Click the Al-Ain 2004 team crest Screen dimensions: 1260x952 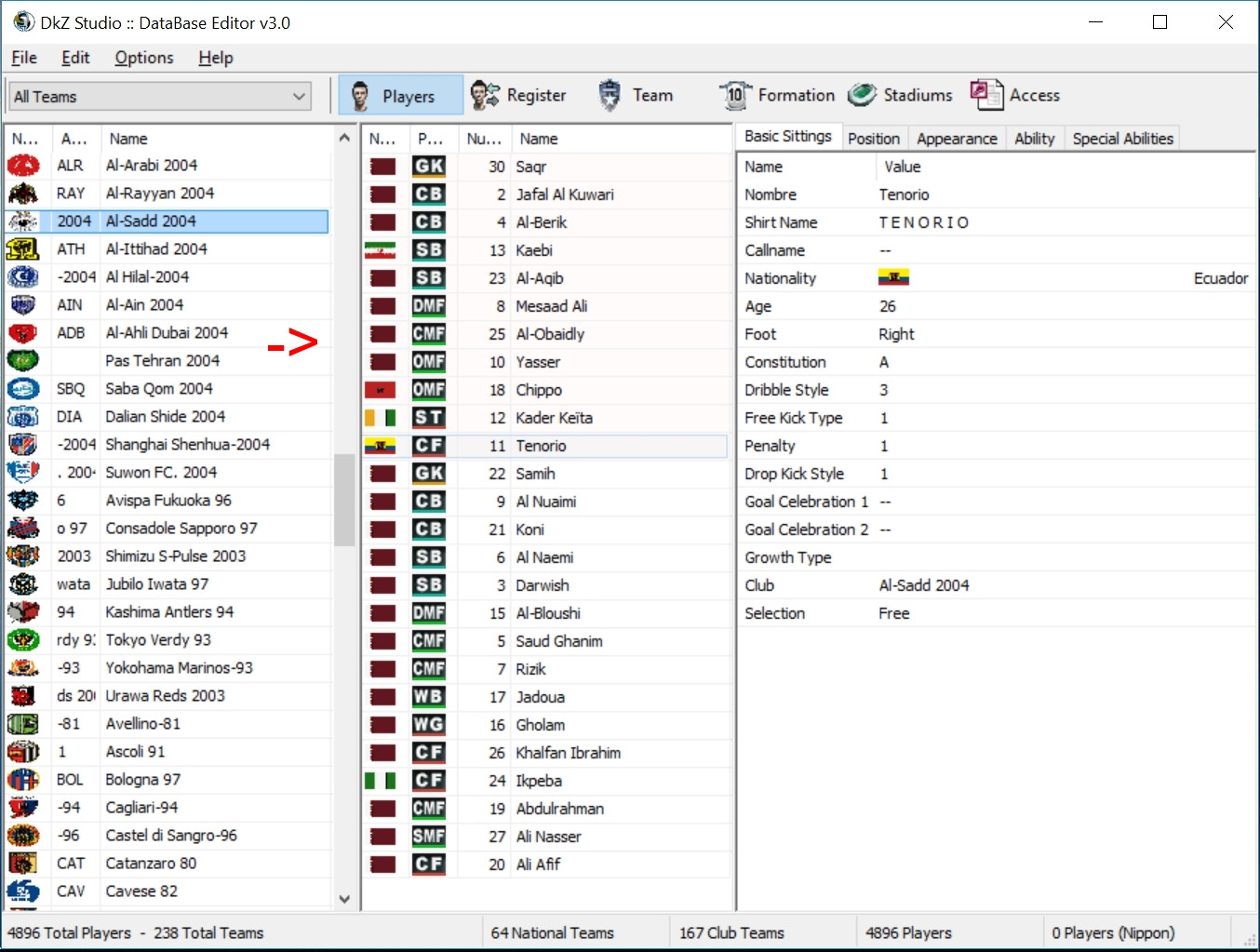pyautogui.click(x=23, y=305)
